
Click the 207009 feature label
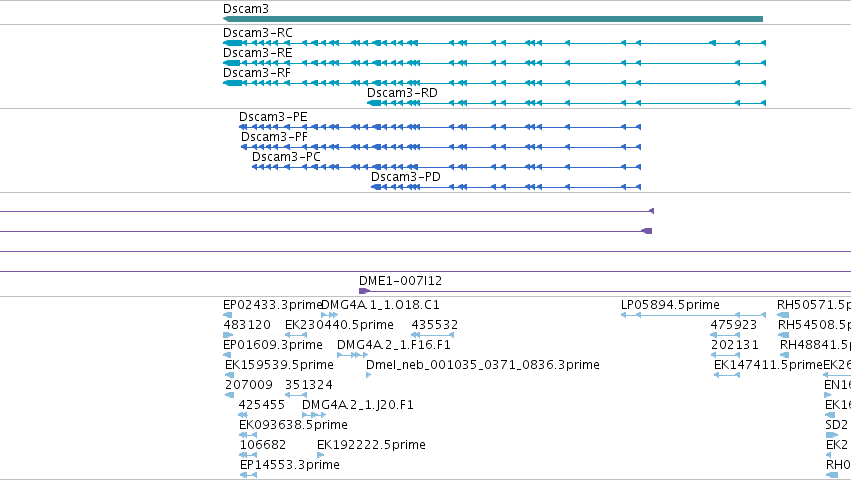249,385
